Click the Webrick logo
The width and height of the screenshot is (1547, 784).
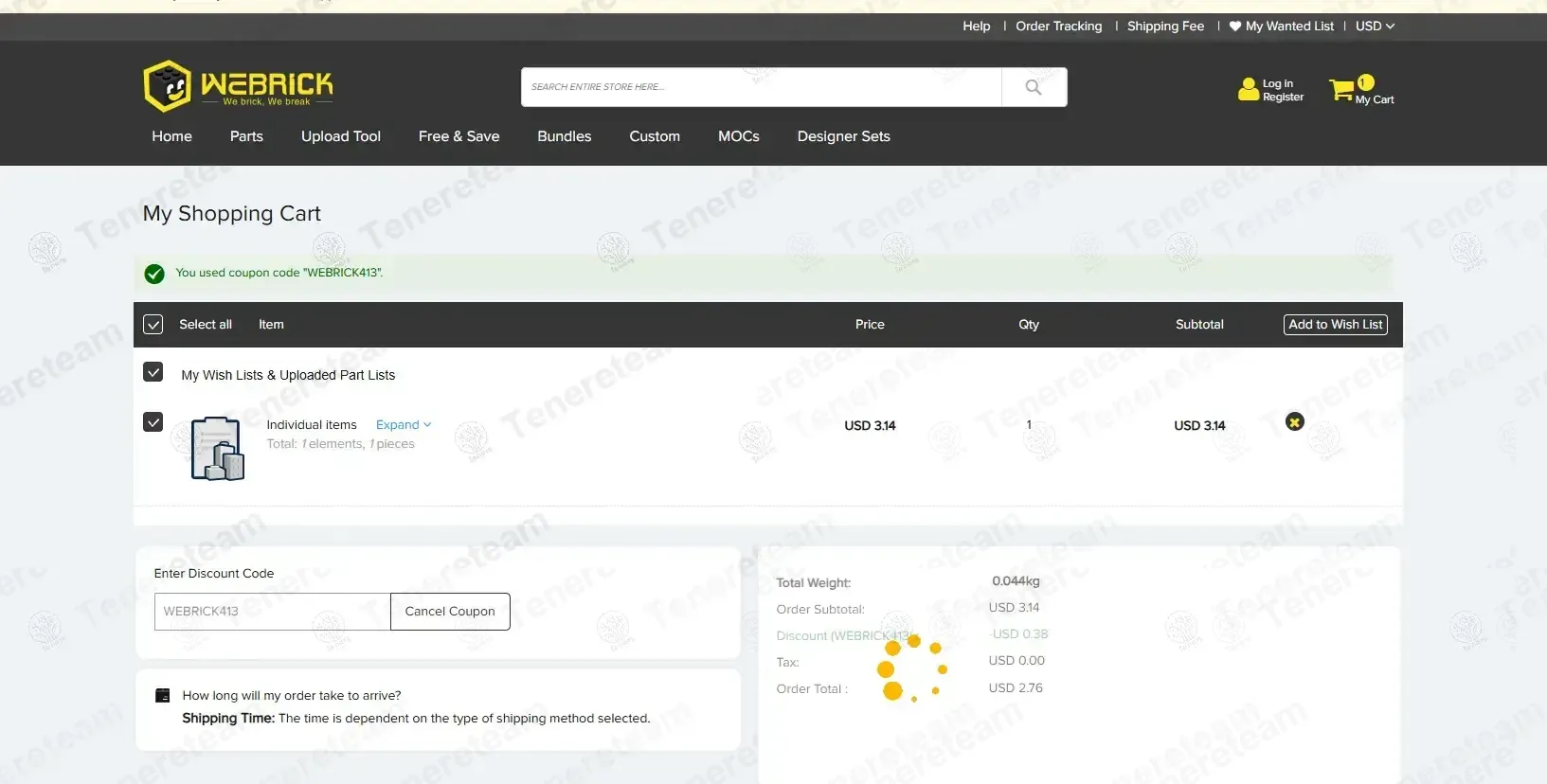pyautogui.click(x=238, y=86)
